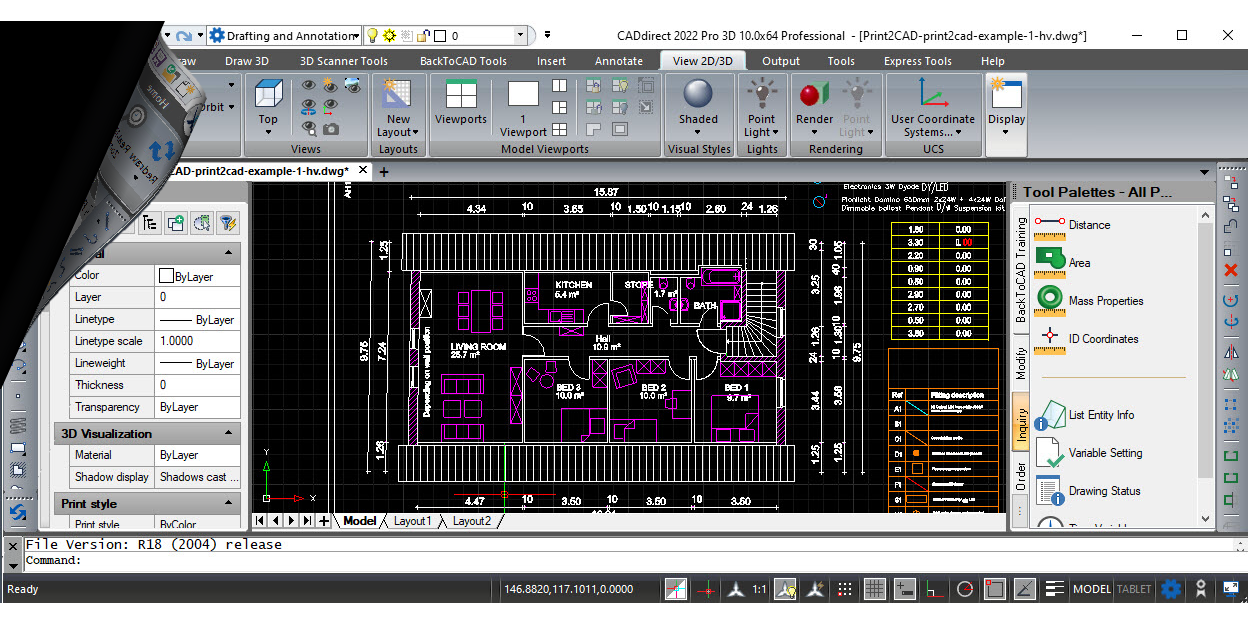Click the New Layout icon
The height and width of the screenshot is (624, 1248).
click(398, 95)
